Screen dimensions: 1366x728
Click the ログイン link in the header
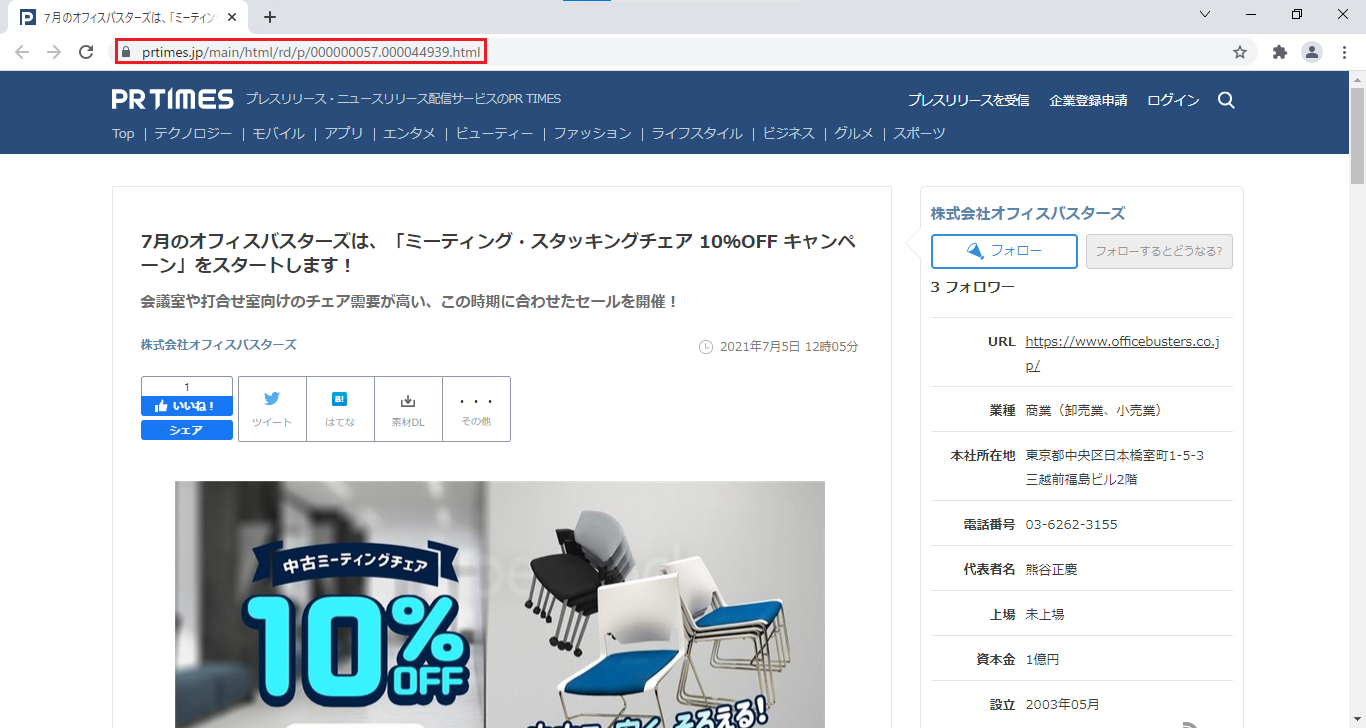1173,100
